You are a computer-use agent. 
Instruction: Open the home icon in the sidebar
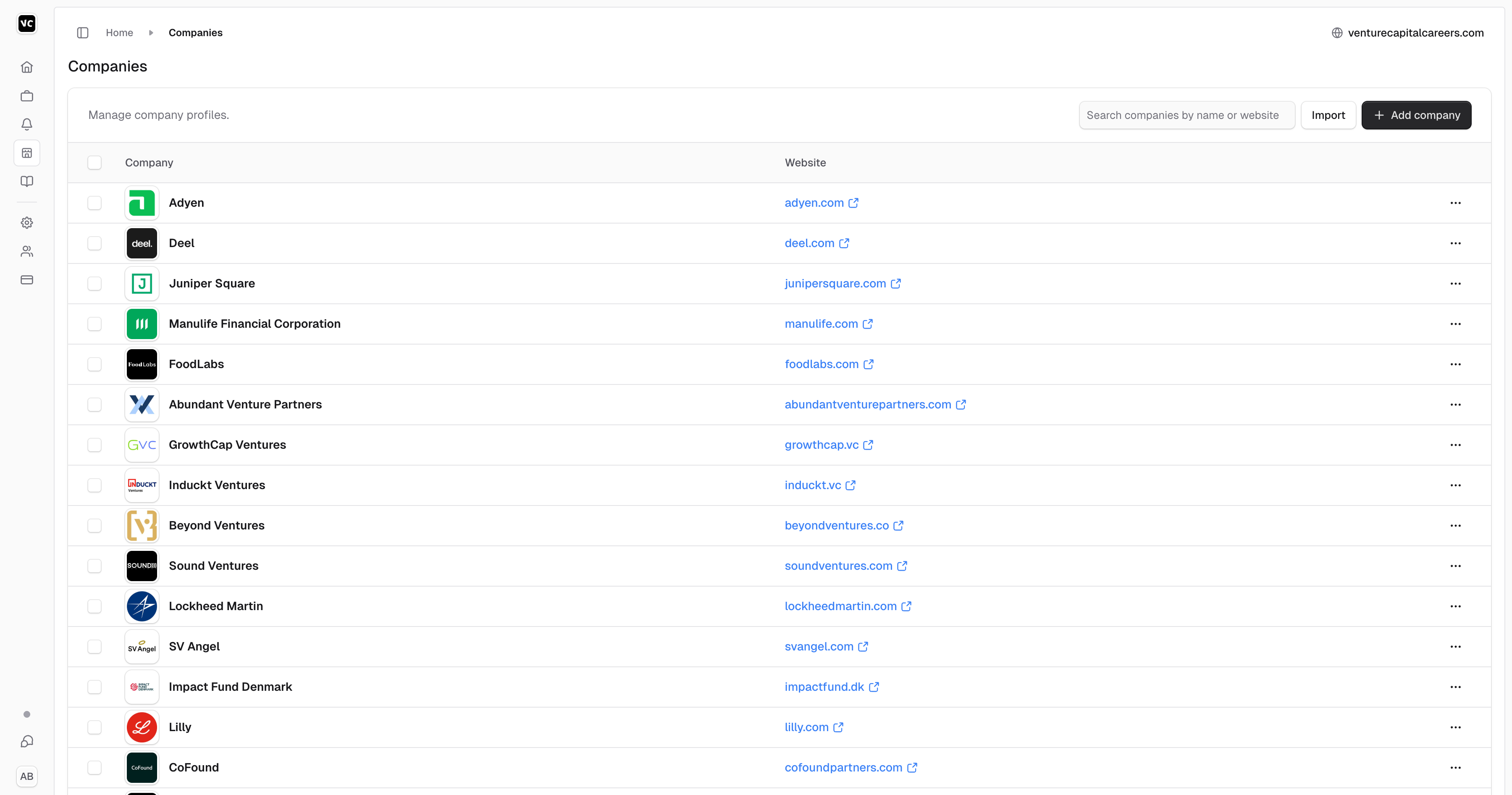[x=26, y=68]
